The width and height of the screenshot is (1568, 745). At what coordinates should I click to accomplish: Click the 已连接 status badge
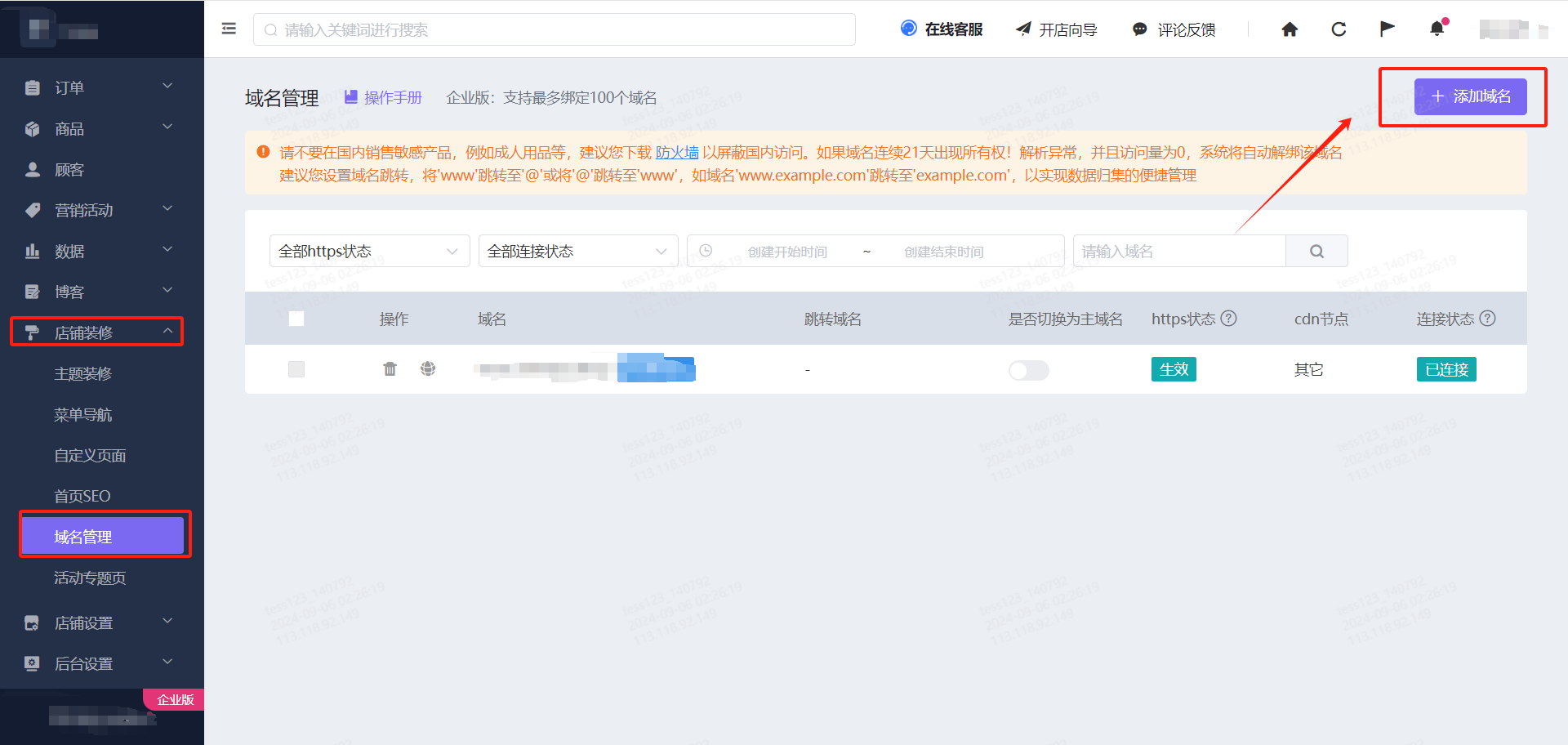(1446, 369)
